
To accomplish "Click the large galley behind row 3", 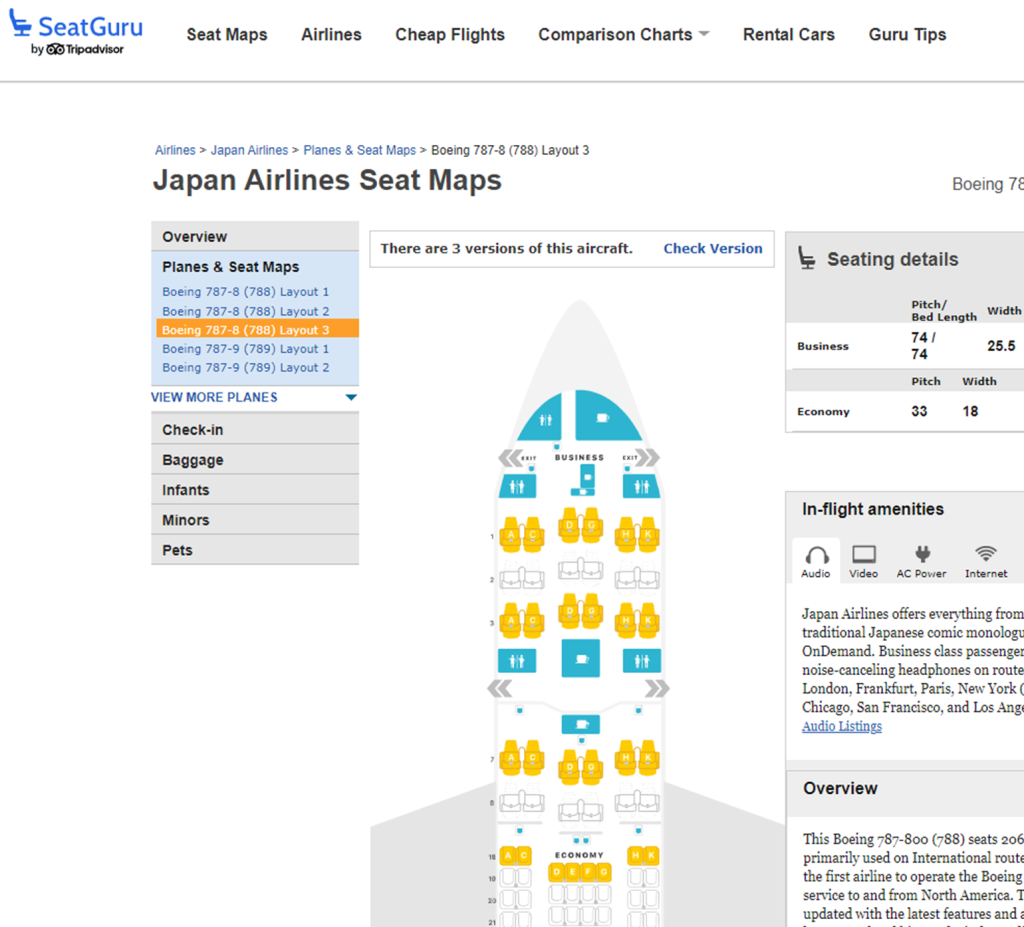I will [x=580, y=659].
